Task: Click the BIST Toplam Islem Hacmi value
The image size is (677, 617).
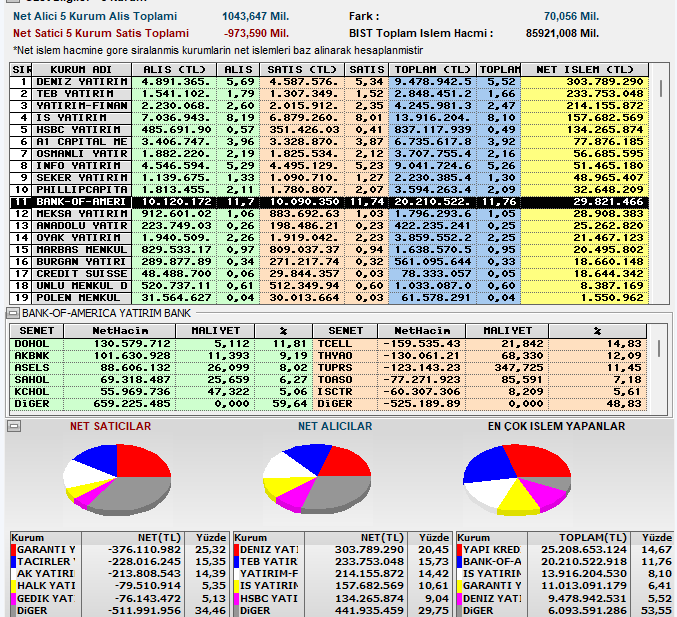Action: (x=562, y=34)
